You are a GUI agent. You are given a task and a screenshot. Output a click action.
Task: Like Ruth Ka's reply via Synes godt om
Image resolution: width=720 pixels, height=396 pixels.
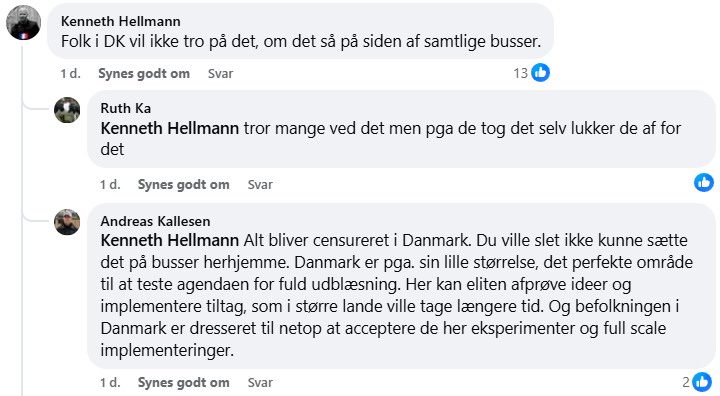pyautogui.click(x=184, y=185)
